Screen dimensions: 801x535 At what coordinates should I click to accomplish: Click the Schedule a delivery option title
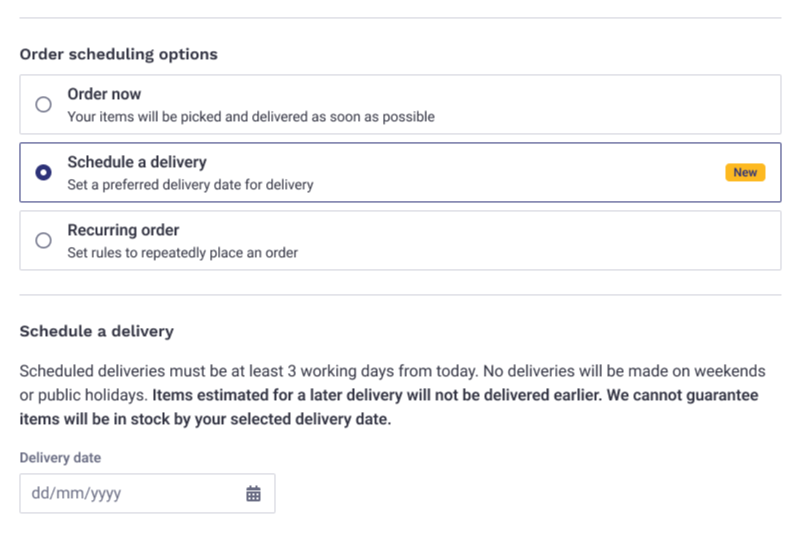137,162
